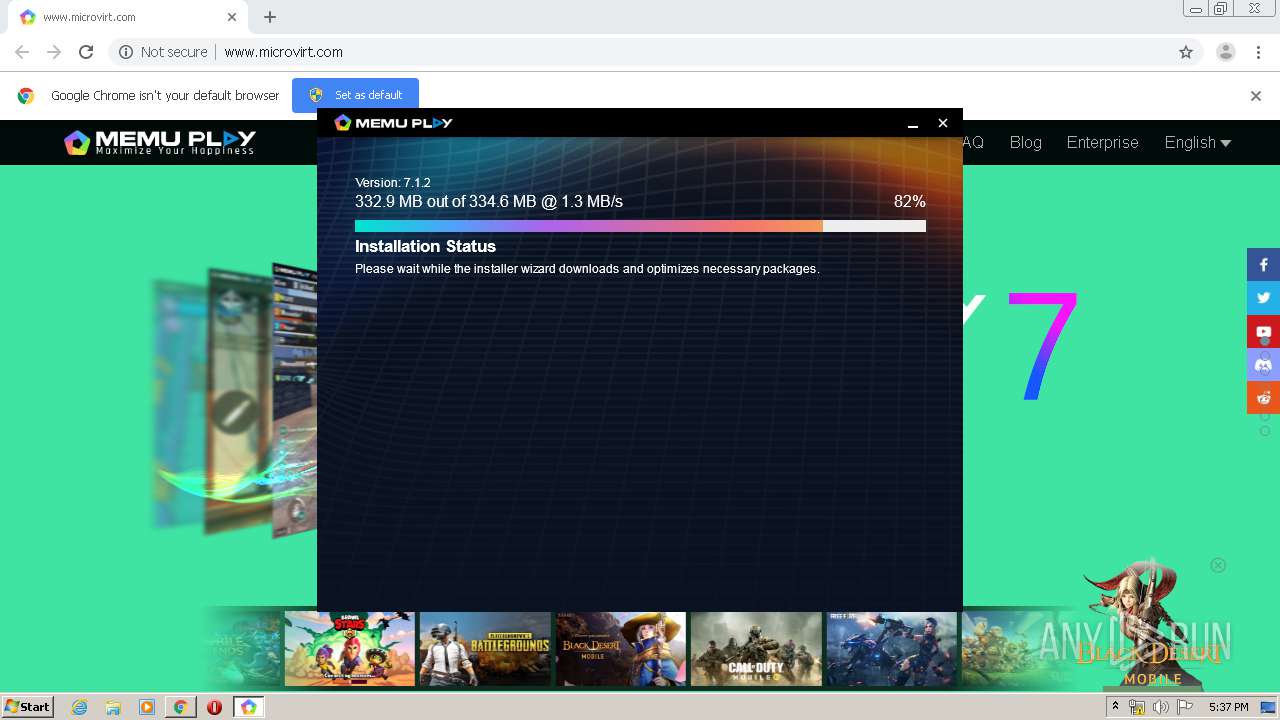Click the Not secure site info icon
Screen dimensions: 1280x720
126,52
